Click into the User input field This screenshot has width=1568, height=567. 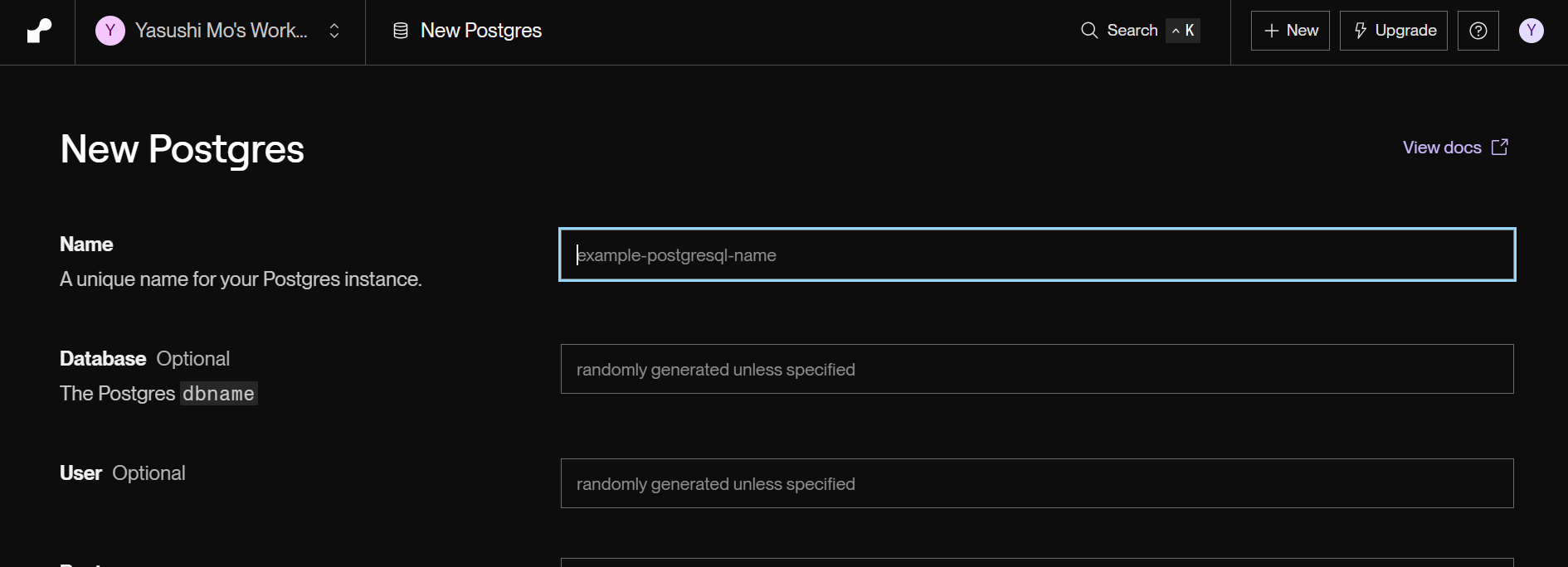coord(1037,483)
